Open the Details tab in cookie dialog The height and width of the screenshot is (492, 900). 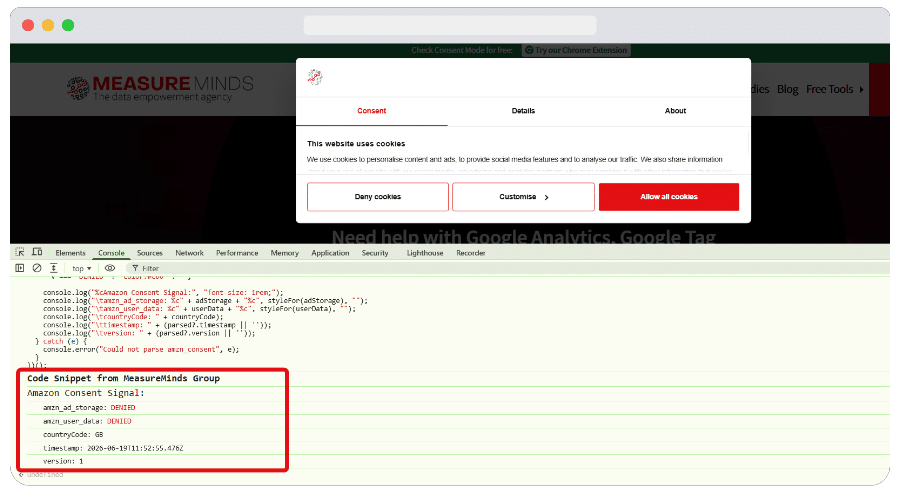tap(523, 111)
